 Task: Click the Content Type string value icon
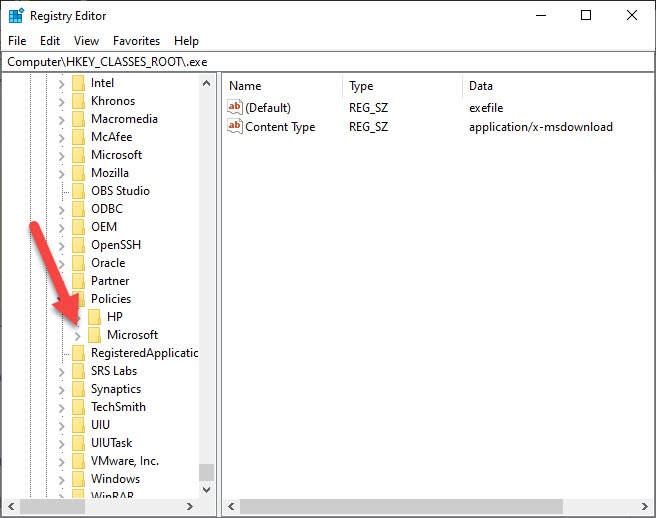(x=235, y=127)
